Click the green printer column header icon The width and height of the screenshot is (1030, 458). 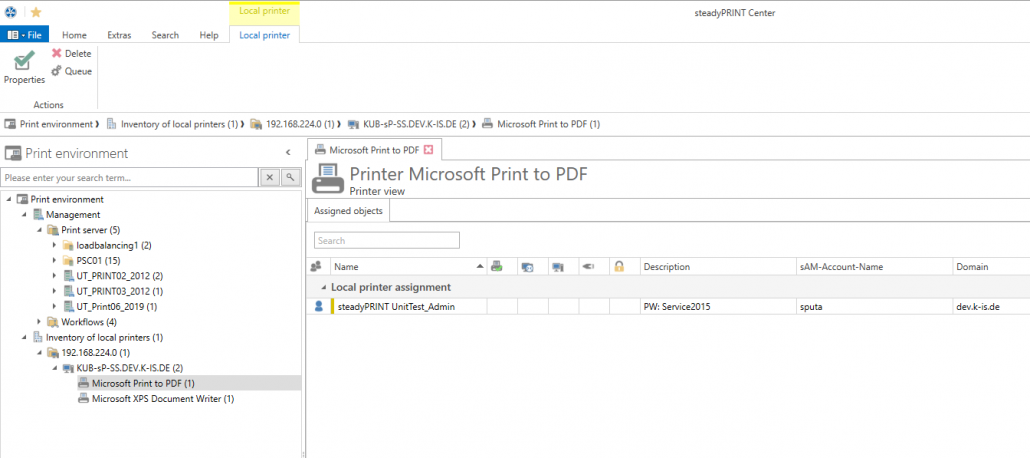point(497,267)
